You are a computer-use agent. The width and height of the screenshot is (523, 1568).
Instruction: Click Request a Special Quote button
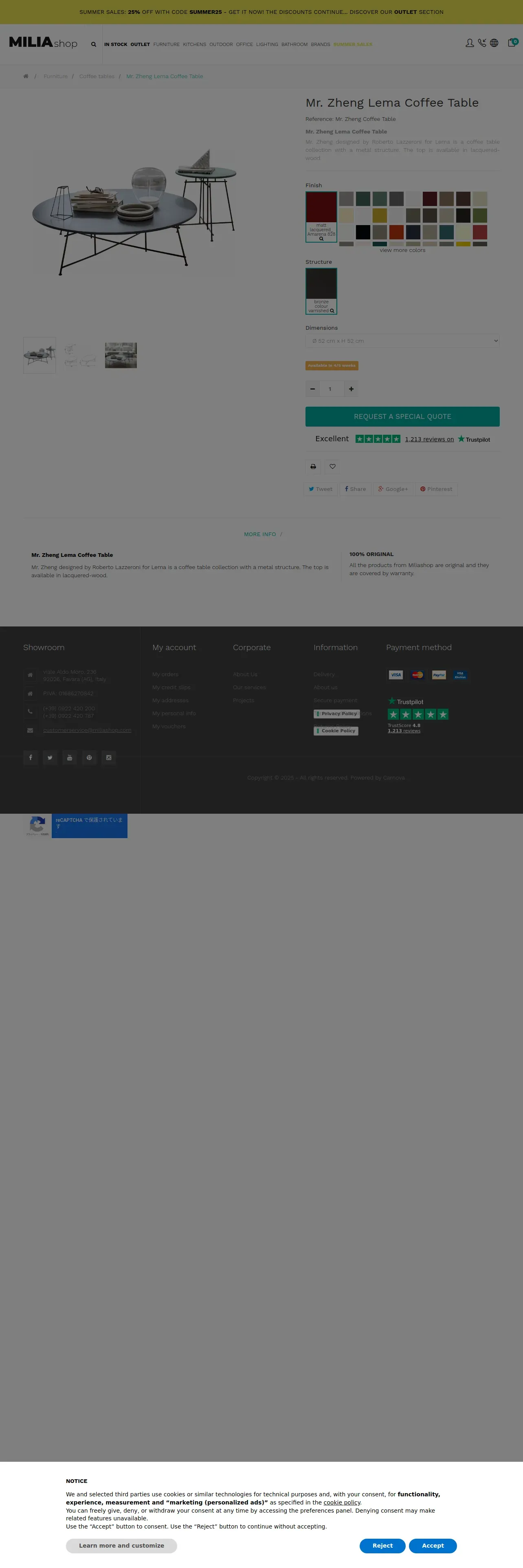tap(402, 416)
